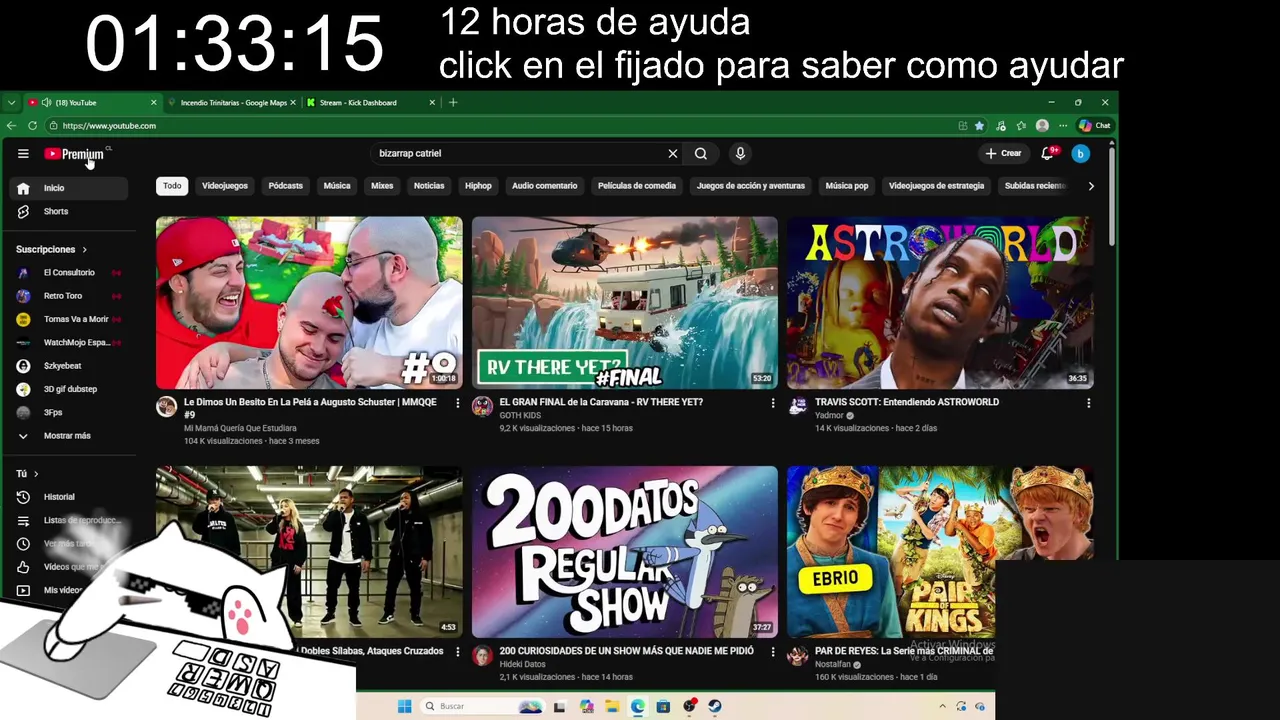
Task: Open the Copilot Chat button
Action: pyautogui.click(x=1095, y=126)
